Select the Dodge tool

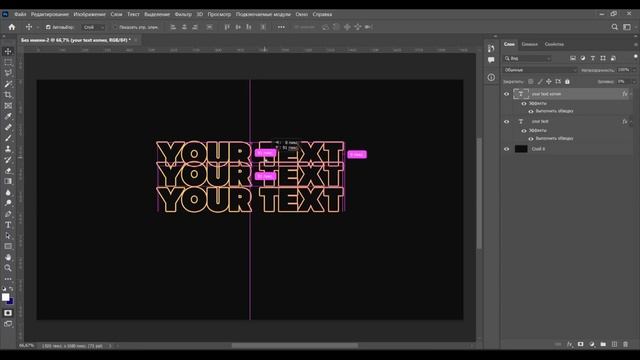tap(8, 203)
